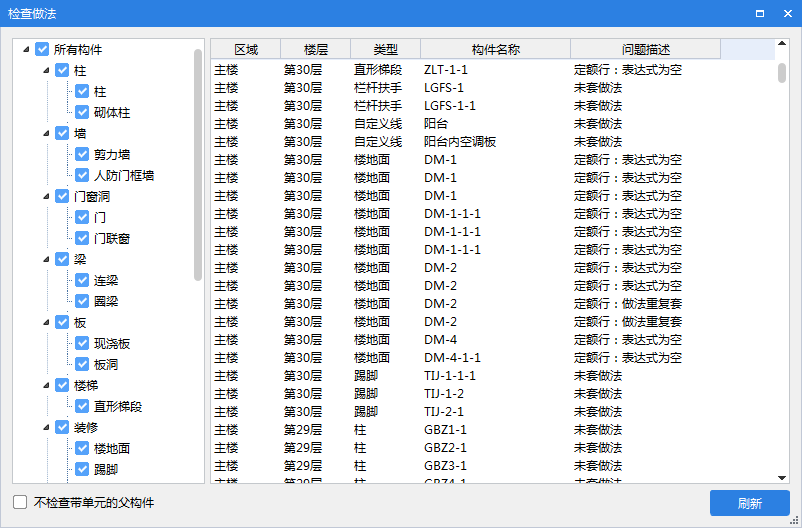Viewport: 802px width, 528px height.
Task: Sort by 构件名称 column header
Action: click(496, 49)
